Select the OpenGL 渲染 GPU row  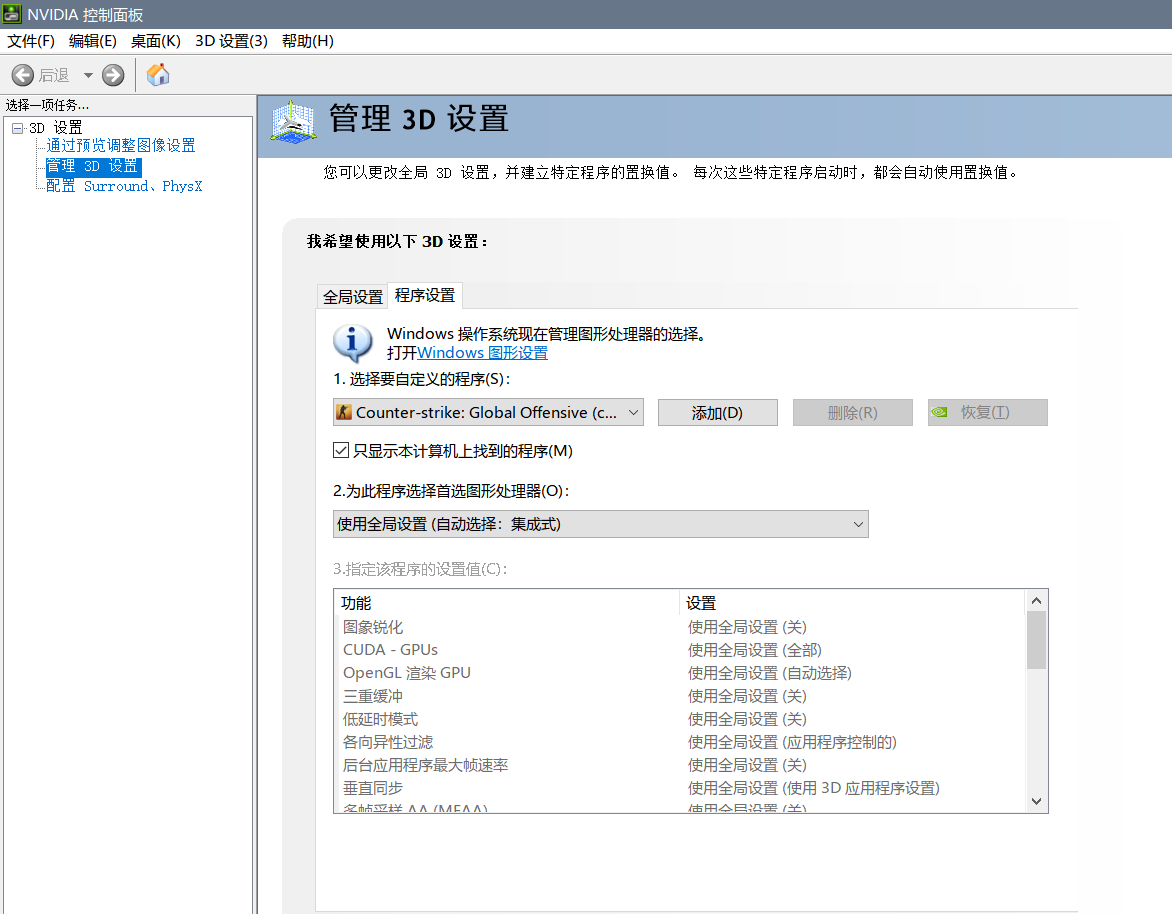679,673
